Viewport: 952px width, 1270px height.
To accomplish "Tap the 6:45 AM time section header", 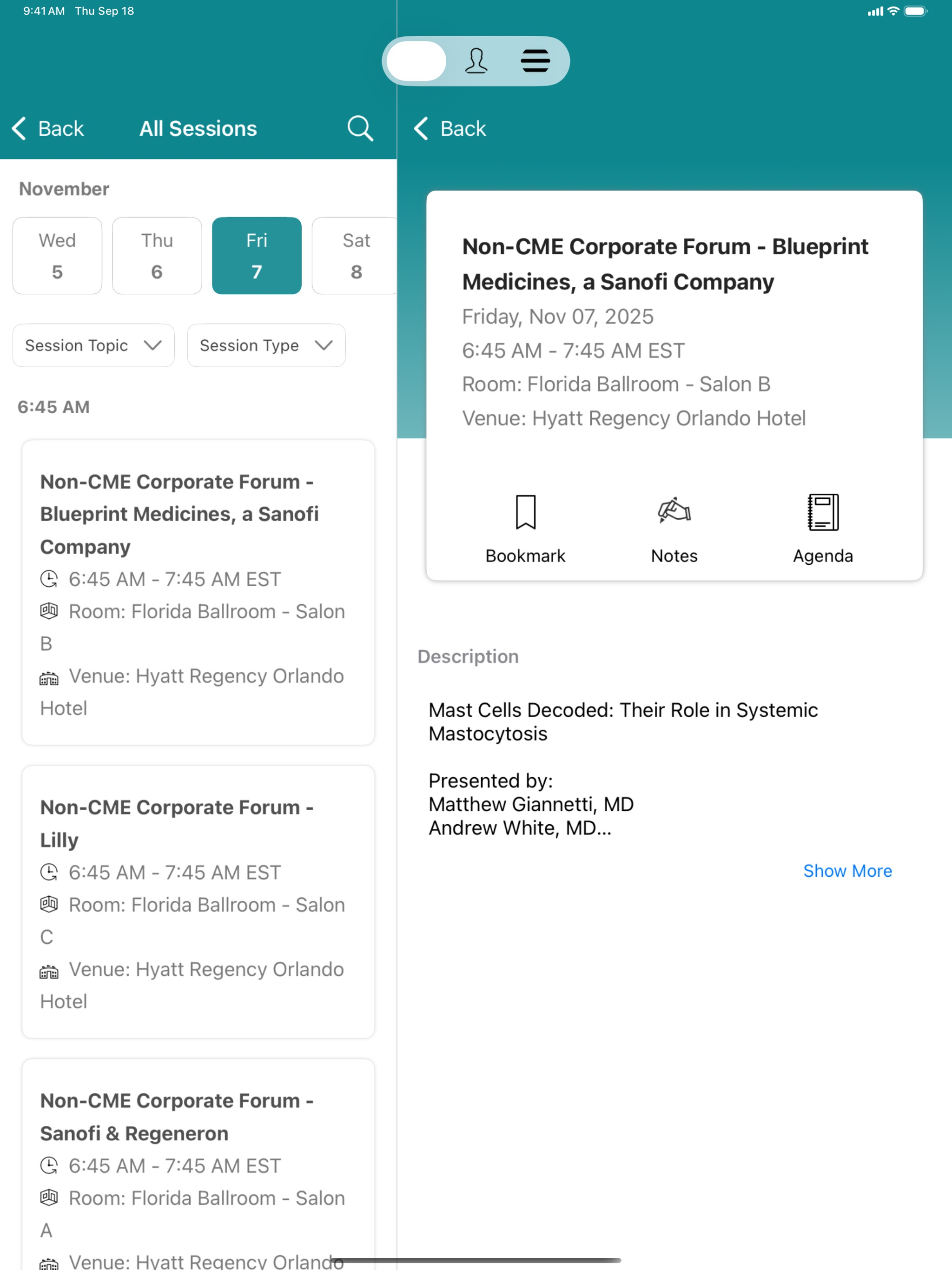I will pyautogui.click(x=53, y=406).
